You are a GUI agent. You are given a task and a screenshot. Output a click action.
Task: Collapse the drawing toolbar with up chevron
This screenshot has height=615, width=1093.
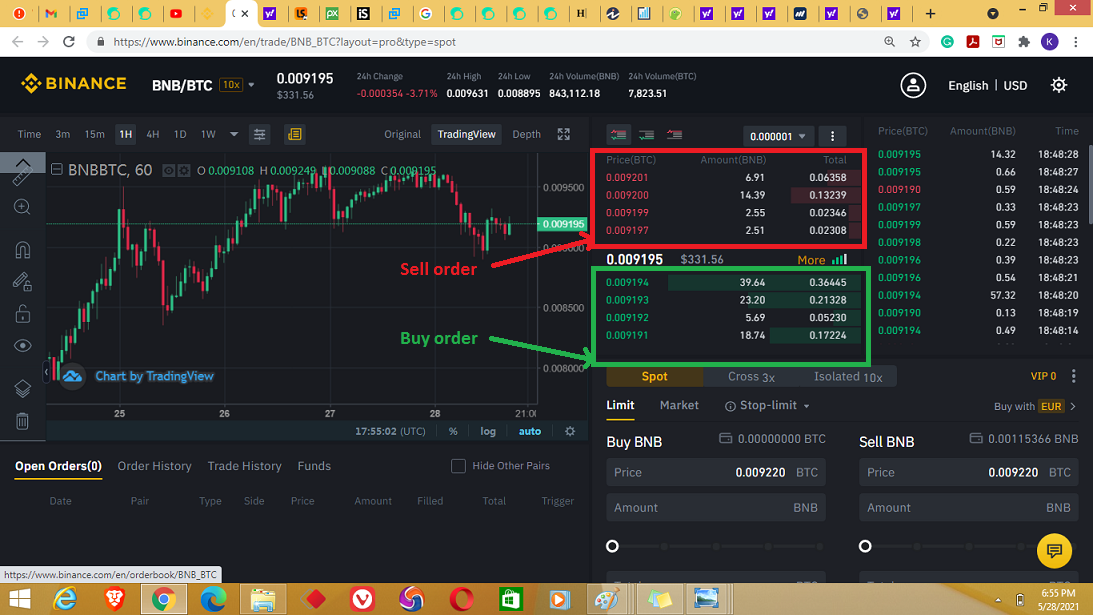(22, 162)
